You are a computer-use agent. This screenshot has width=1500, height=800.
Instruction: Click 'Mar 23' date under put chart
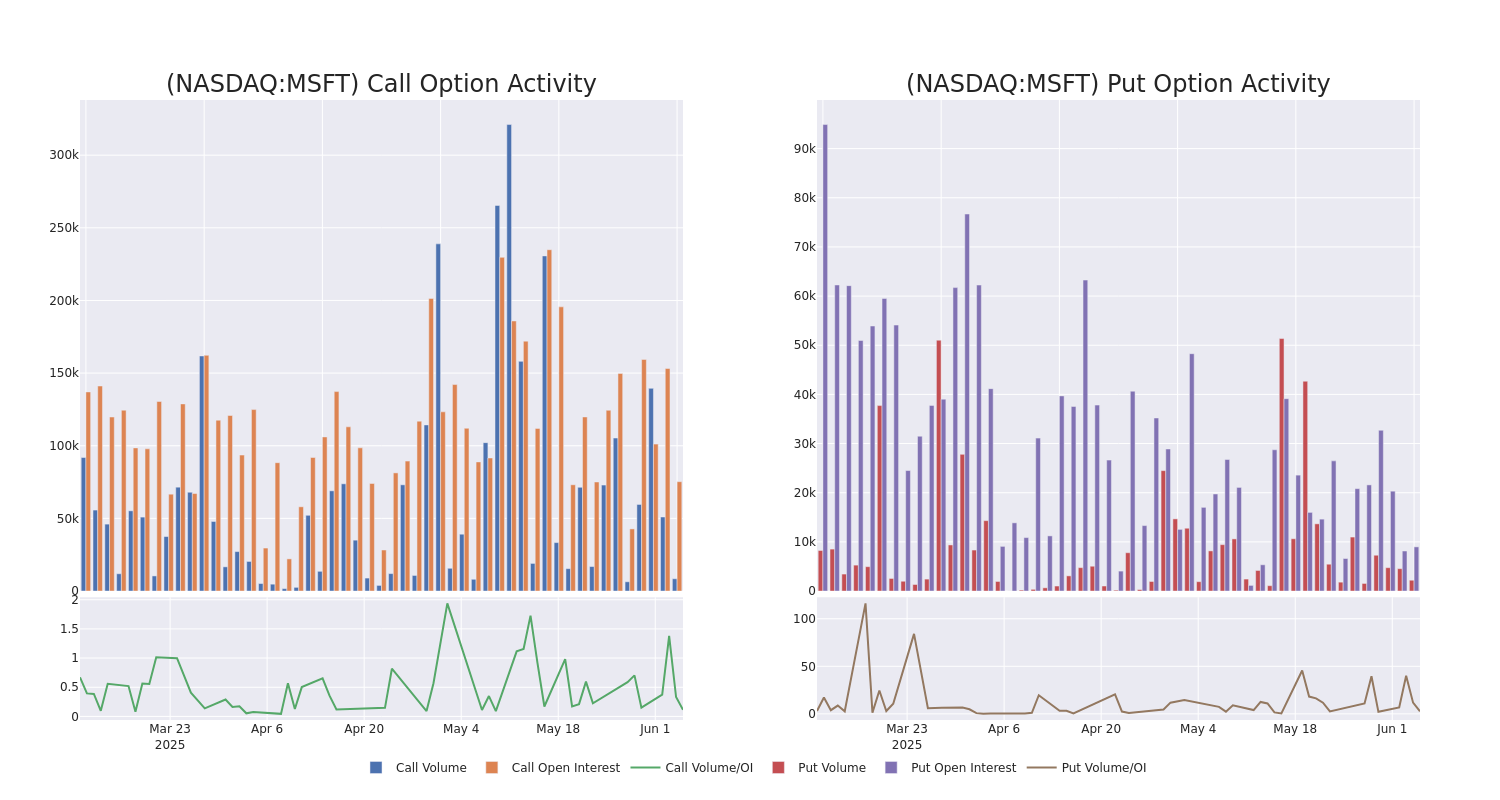[907, 729]
